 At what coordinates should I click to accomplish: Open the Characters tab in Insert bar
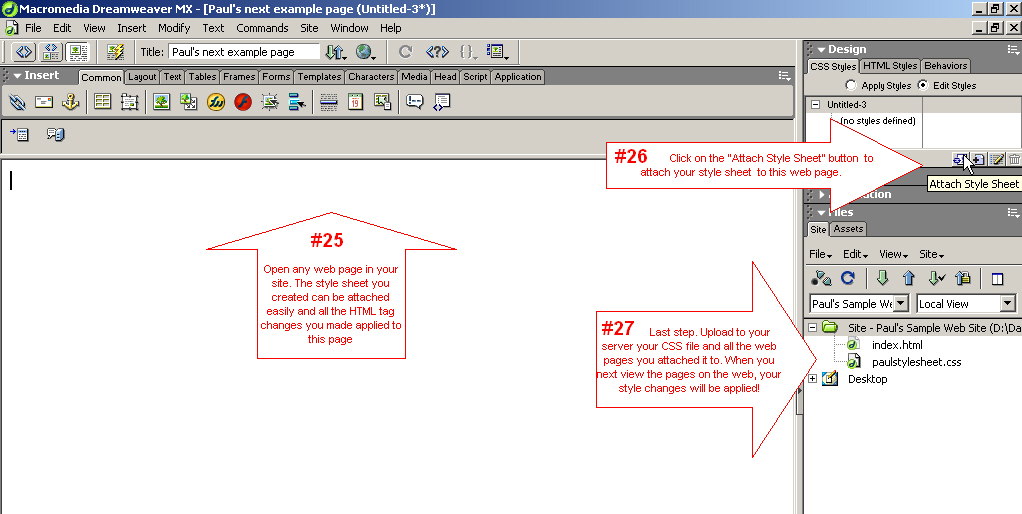[371, 77]
